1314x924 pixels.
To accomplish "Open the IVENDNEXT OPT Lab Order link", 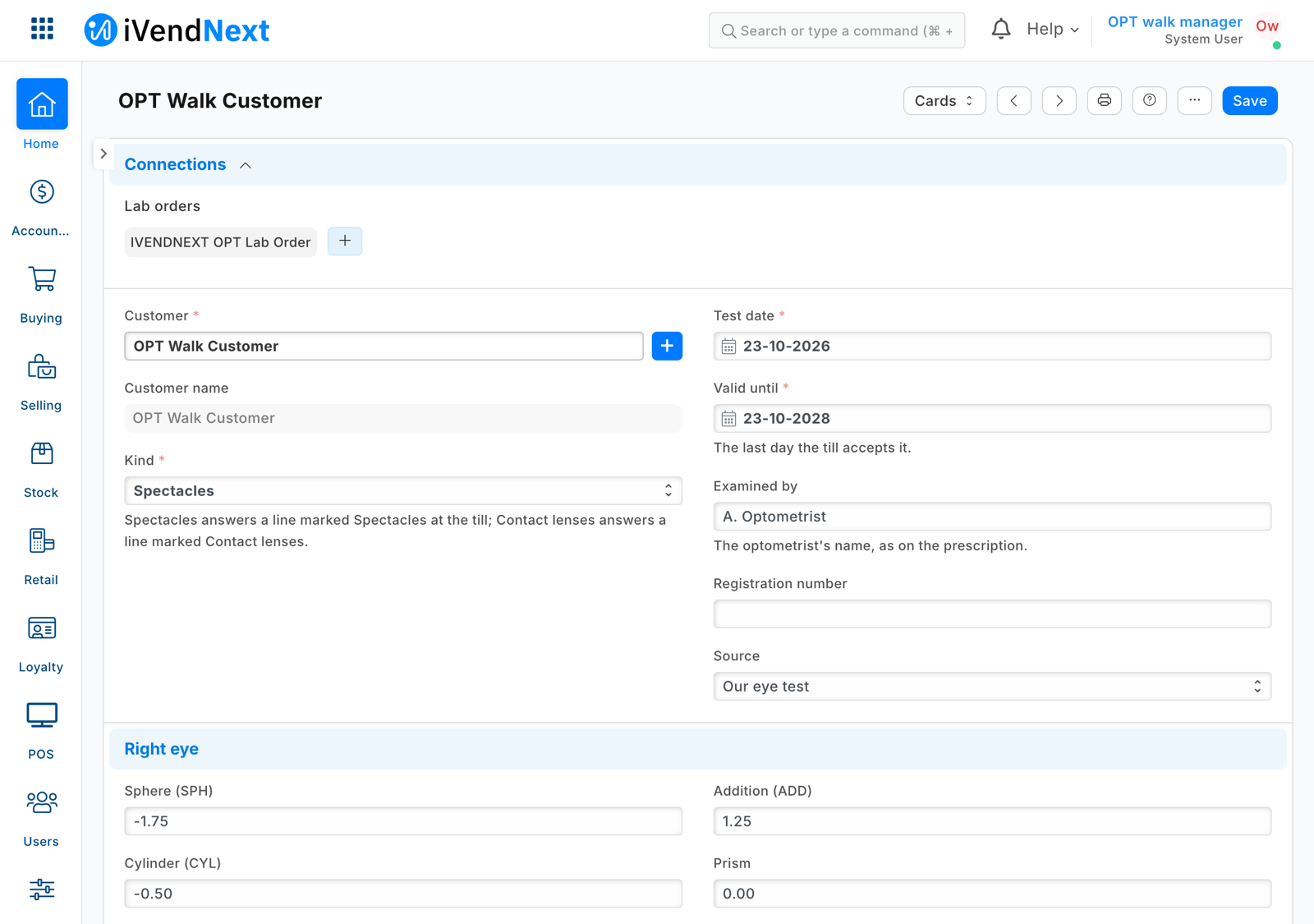I will (x=220, y=242).
